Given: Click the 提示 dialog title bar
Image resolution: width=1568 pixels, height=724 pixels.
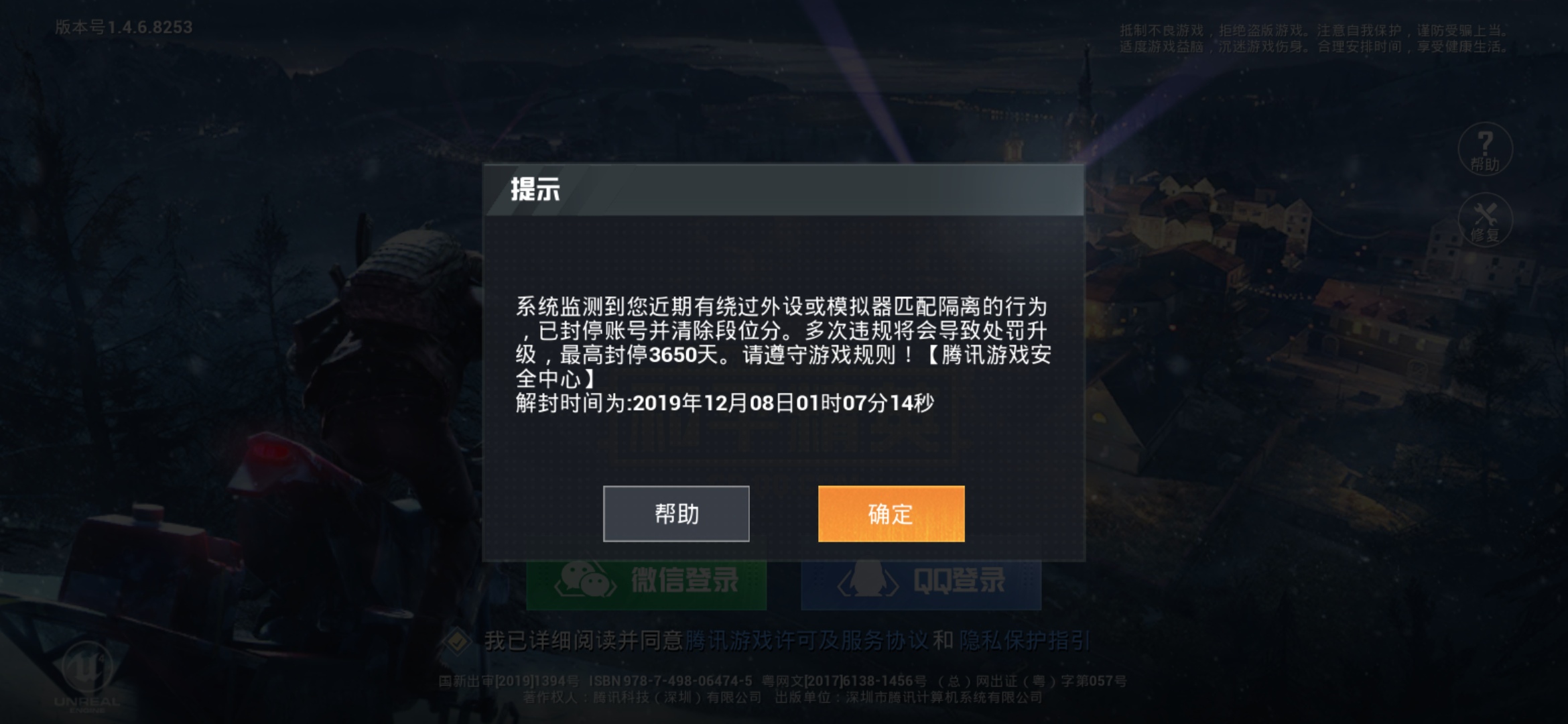Looking at the screenshot, I should click(x=783, y=190).
